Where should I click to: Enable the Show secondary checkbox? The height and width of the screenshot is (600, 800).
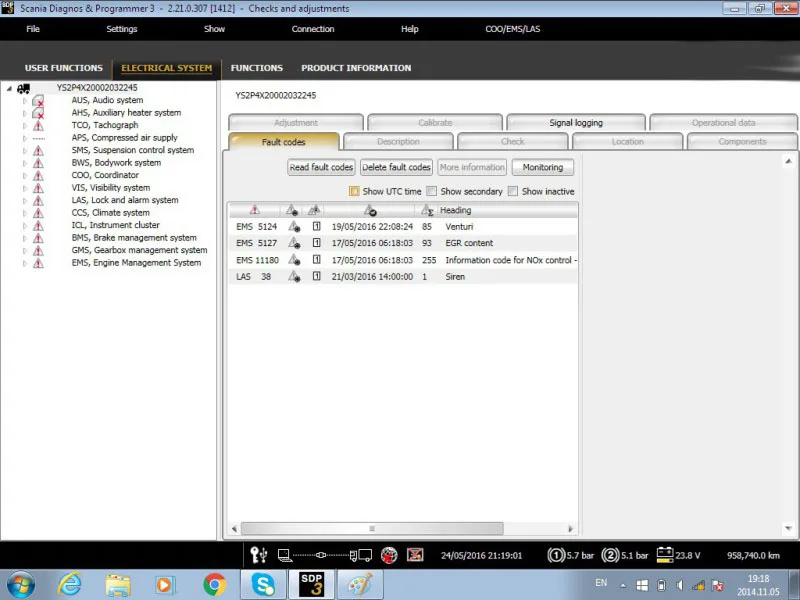[x=432, y=191]
